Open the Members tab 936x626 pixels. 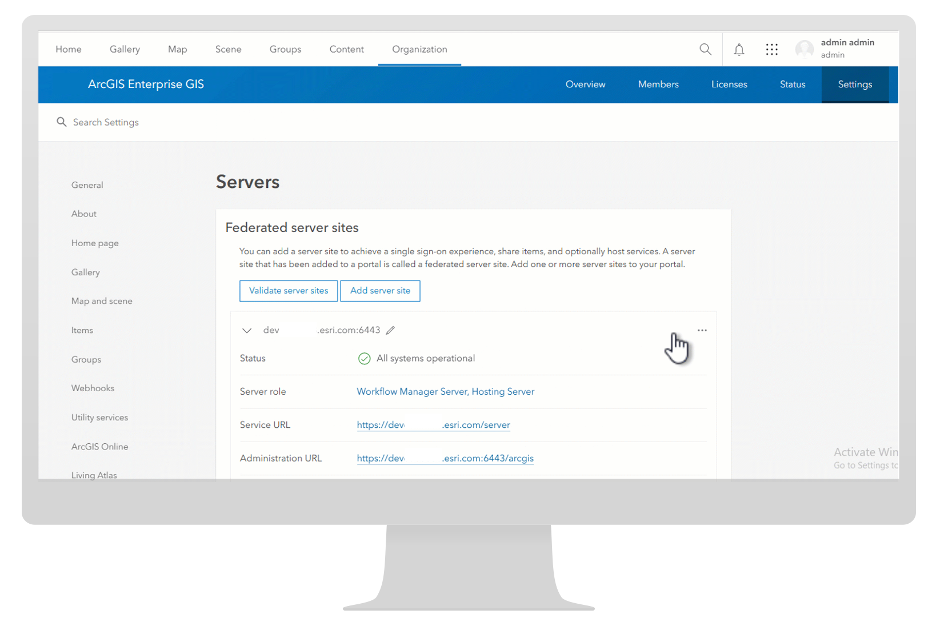[658, 84]
